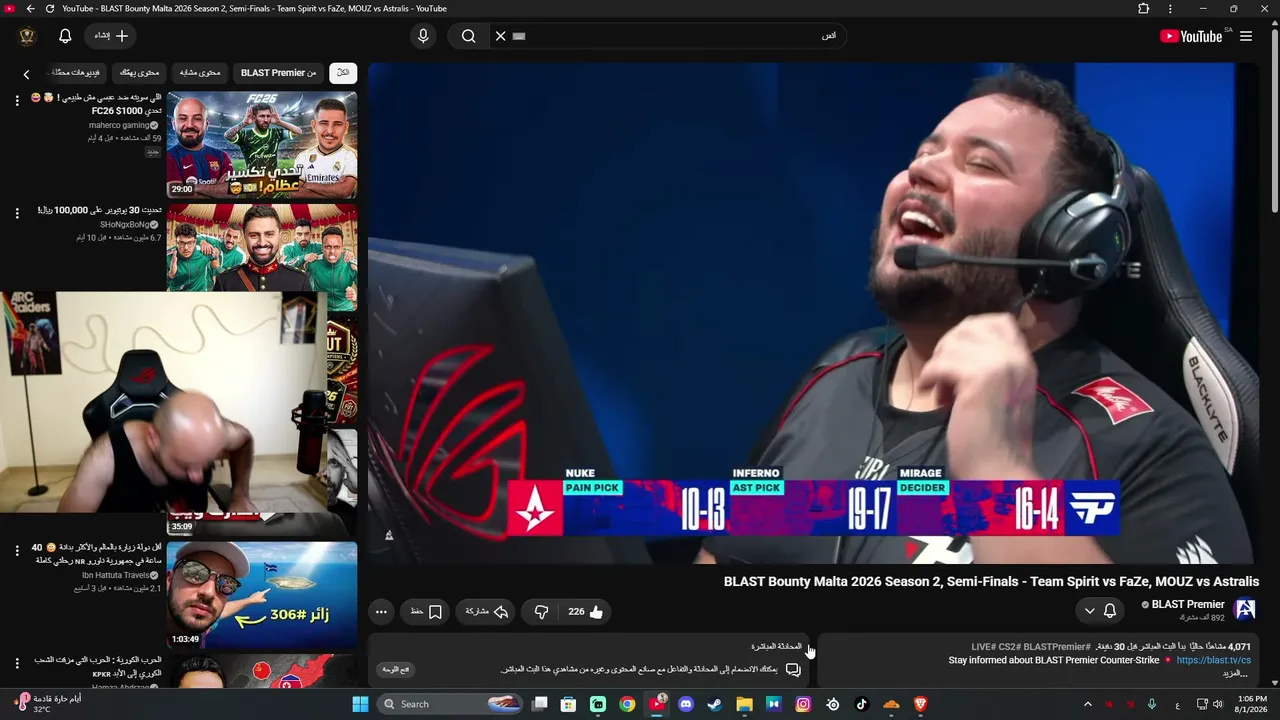Open options for Ibn Hattuta Travels video
Image resolution: width=1280 pixels, height=720 pixels.
pos(17,551)
